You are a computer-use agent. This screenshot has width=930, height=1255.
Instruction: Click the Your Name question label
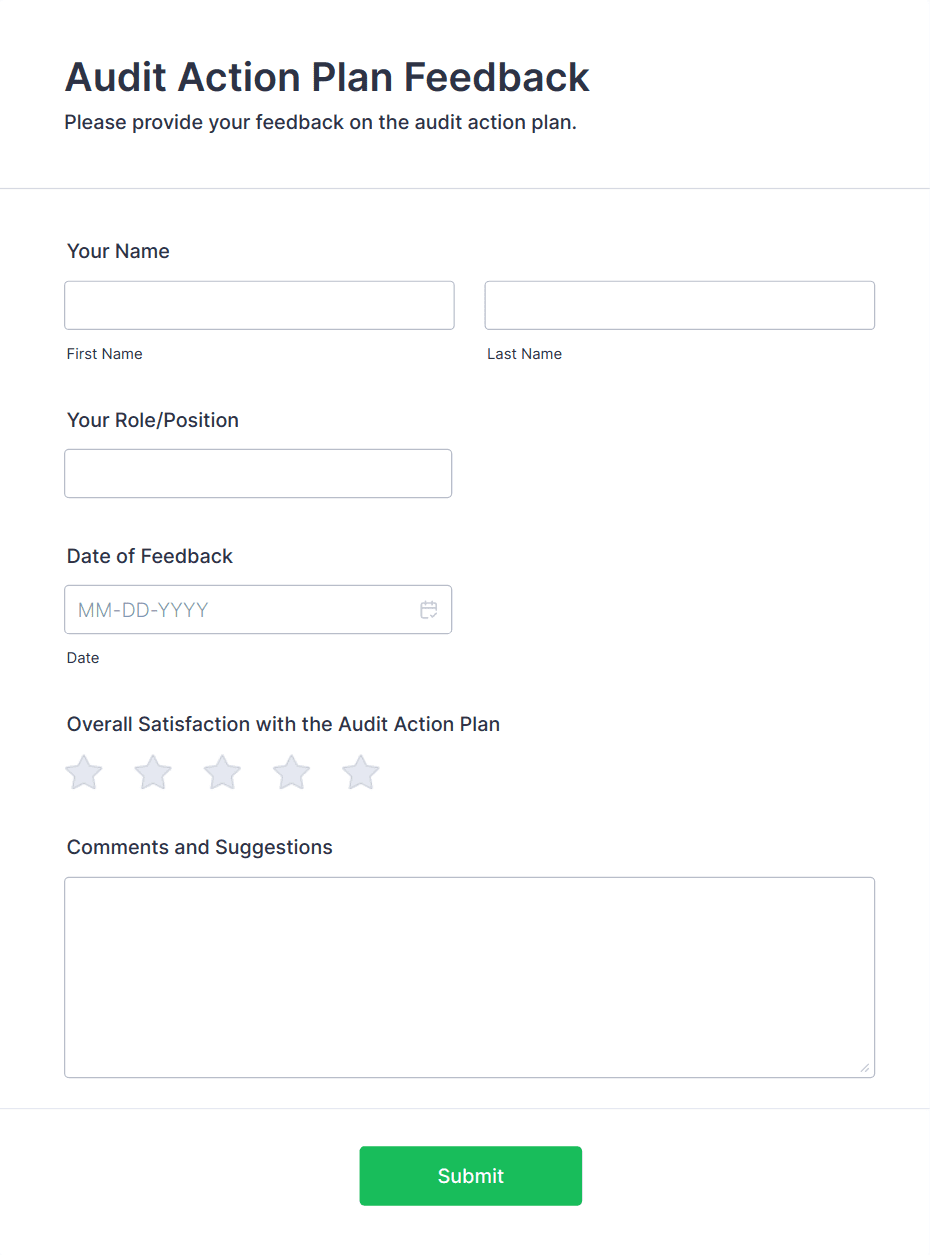click(118, 251)
